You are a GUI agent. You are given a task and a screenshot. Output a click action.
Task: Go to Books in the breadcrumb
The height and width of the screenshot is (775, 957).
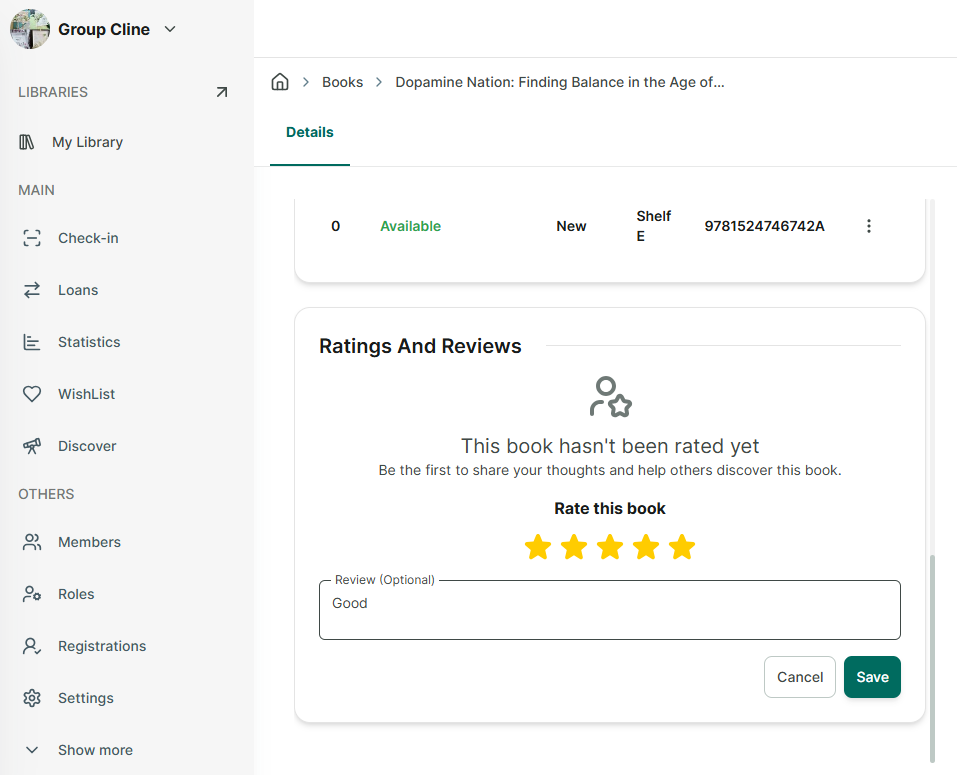[x=342, y=82]
